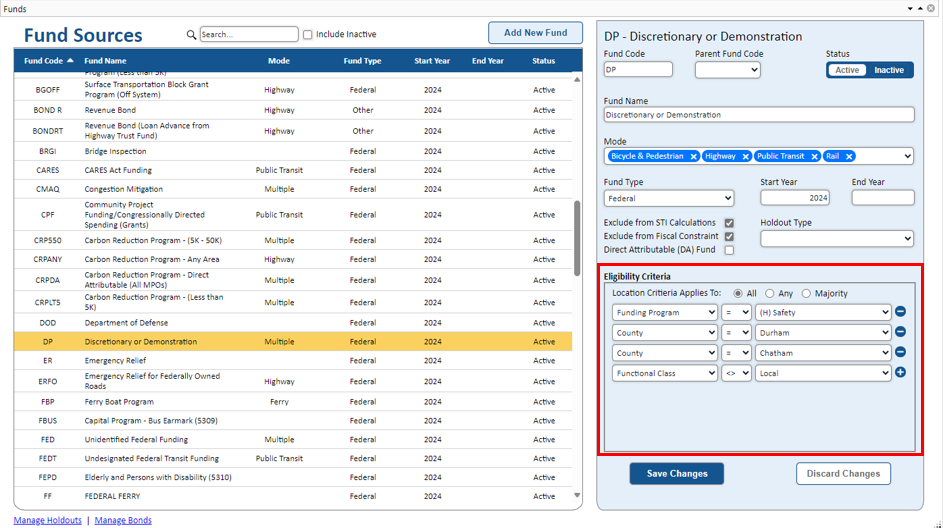Sort by Status column header
The width and height of the screenshot is (943, 528).
[x=544, y=61]
